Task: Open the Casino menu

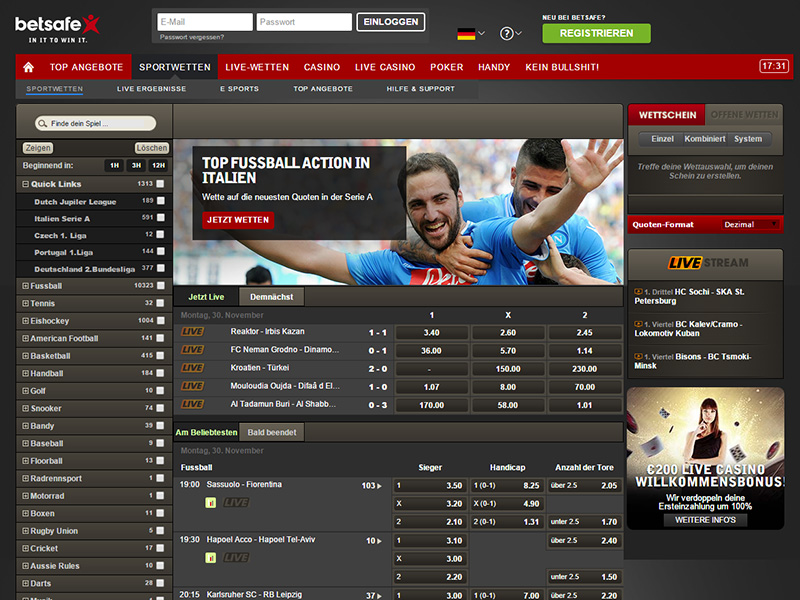Action: (322, 67)
